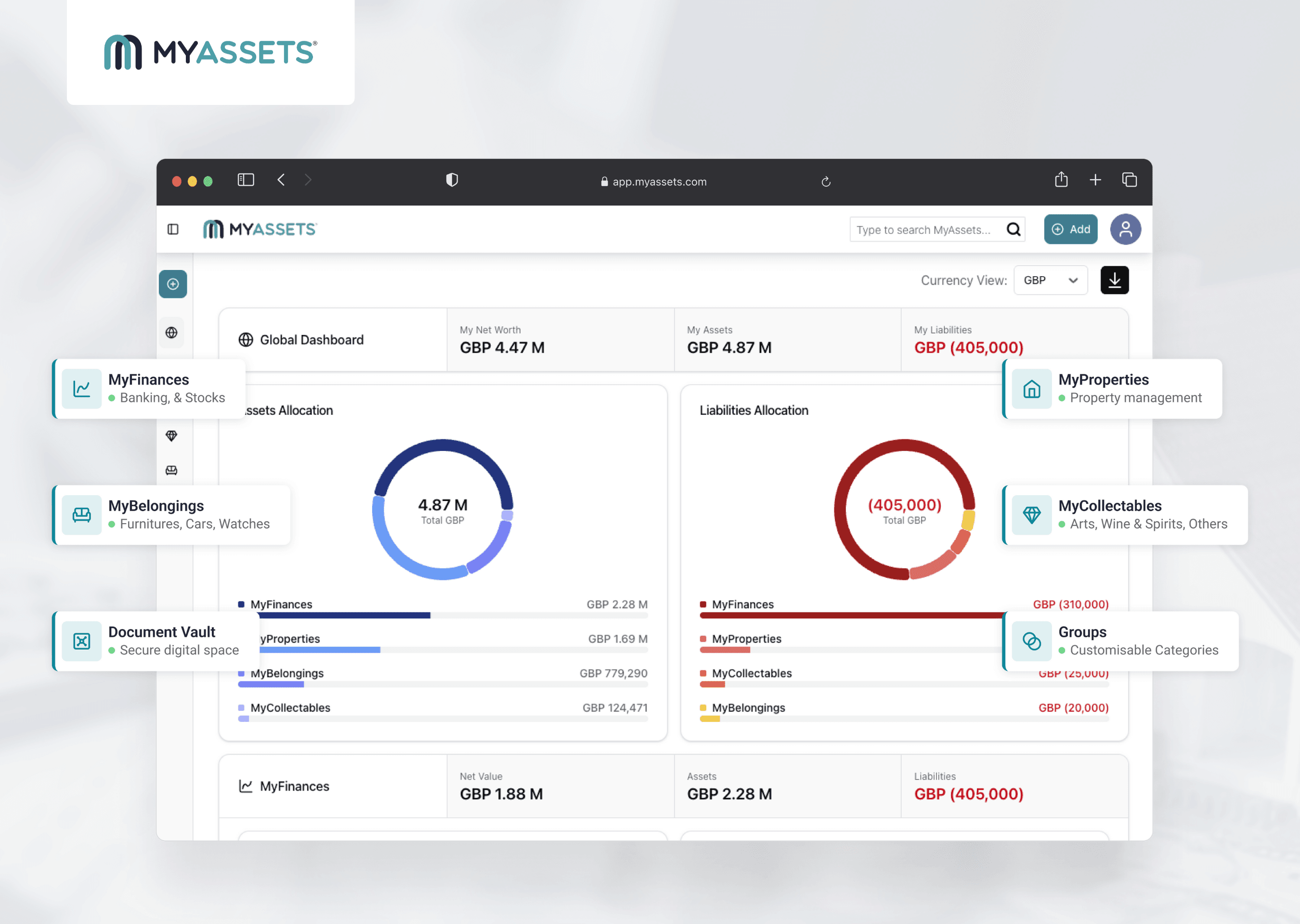Open the MyFinances section heading at bottom
The width and height of the screenshot is (1300, 924).
pyautogui.click(x=294, y=786)
